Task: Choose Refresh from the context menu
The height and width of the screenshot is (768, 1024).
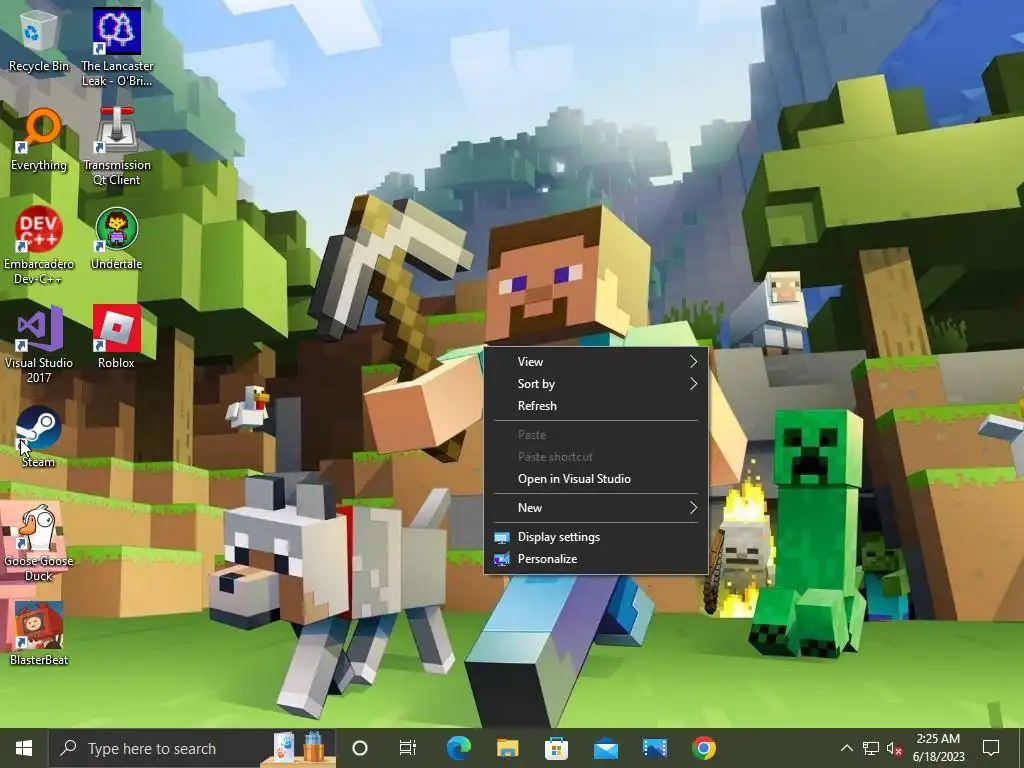Action: click(x=596, y=406)
